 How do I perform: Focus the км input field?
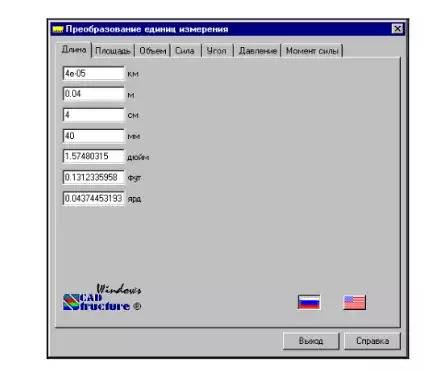point(93,73)
